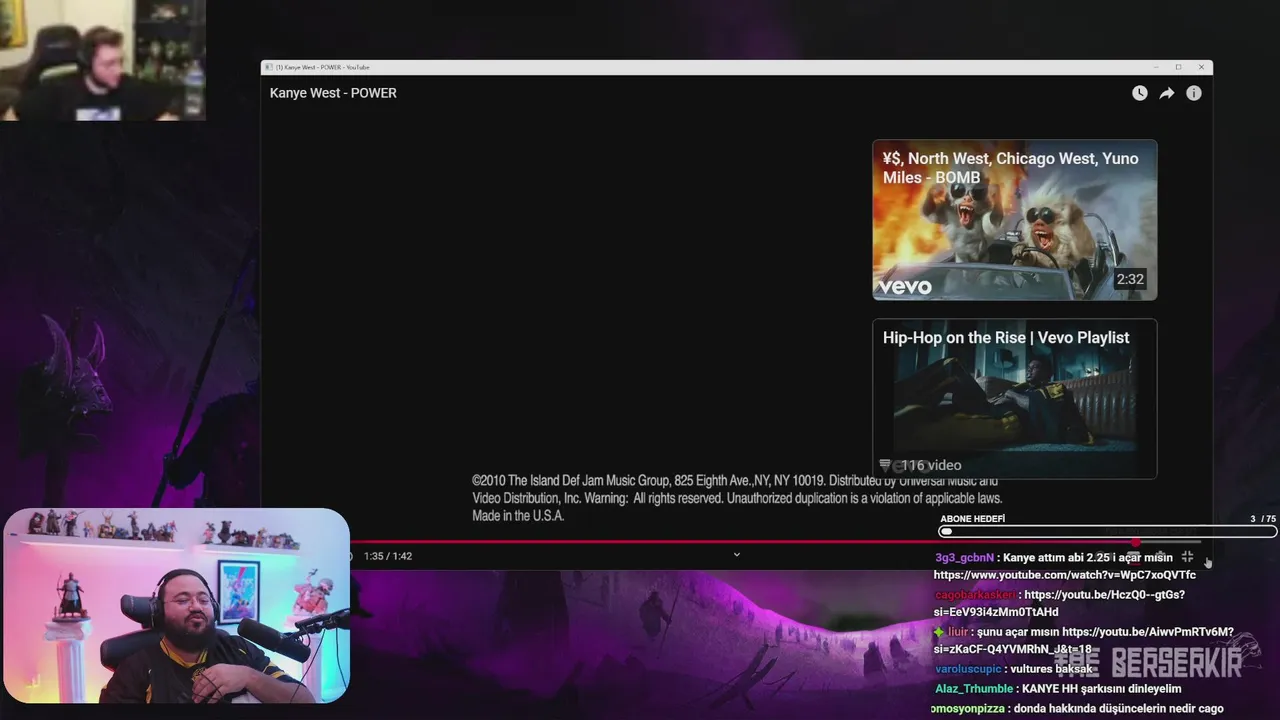This screenshot has height=720, width=1280.
Task: Click the youtube.com/watch link in chat
Action: tap(1065, 575)
